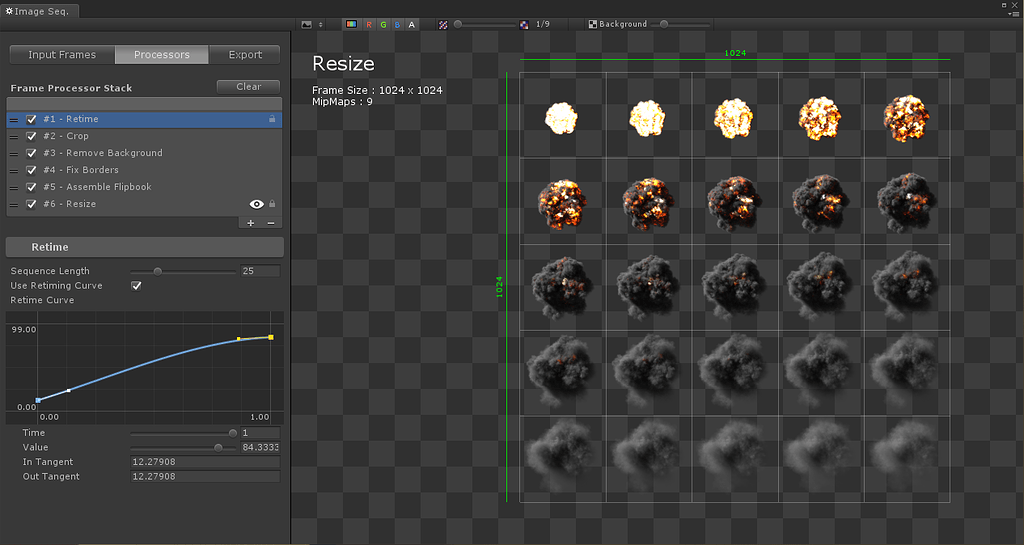Remove a processor with the minus button
The width and height of the screenshot is (1024, 545).
tap(271, 223)
